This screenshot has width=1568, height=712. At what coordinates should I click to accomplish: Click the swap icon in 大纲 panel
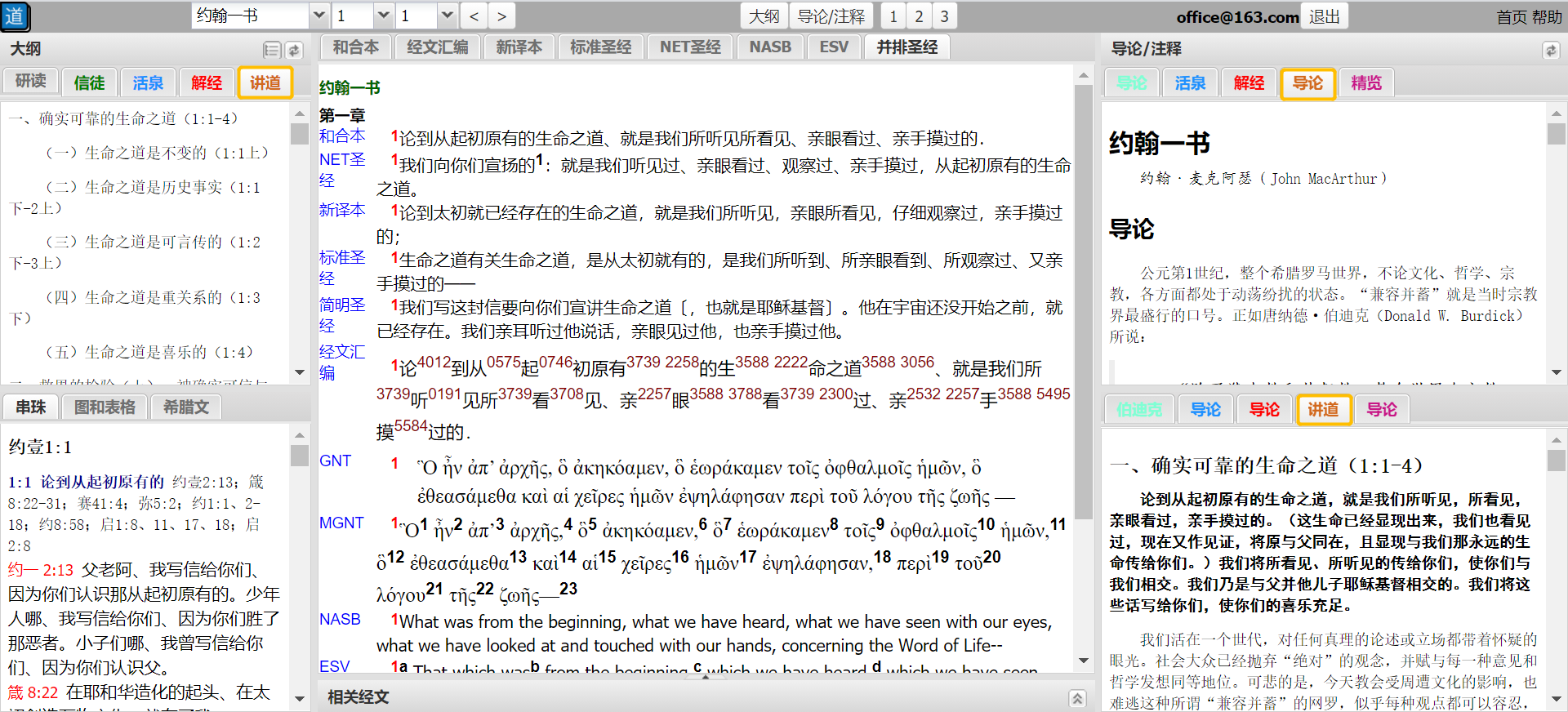click(294, 51)
